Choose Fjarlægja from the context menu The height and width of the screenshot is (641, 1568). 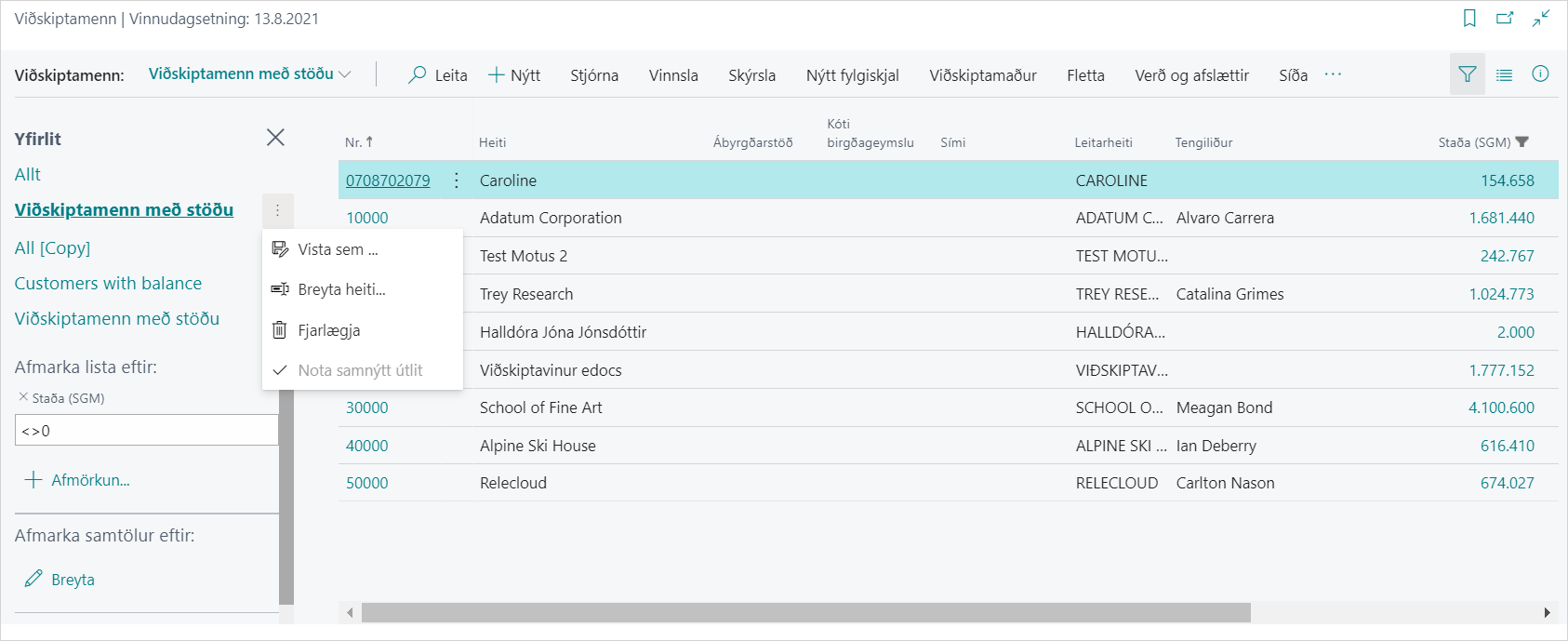[x=328, y=330]
